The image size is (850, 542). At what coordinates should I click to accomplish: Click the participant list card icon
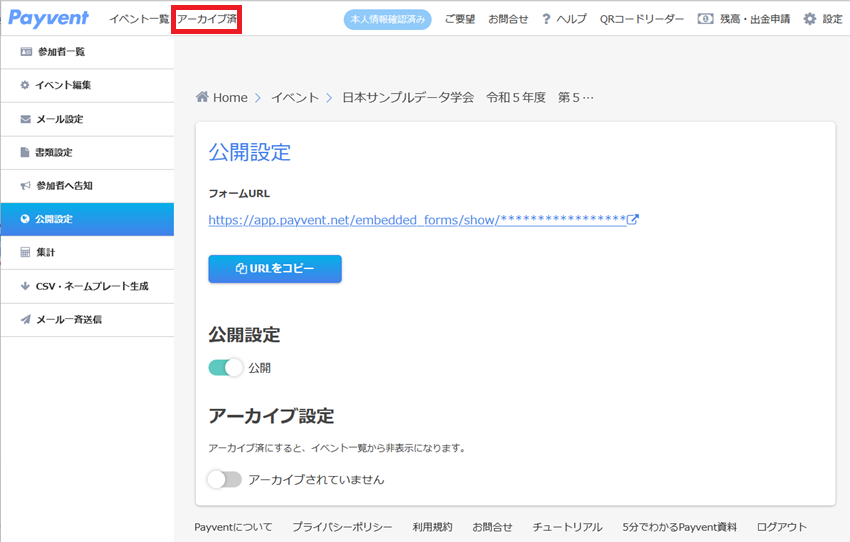tap(26, 51)
